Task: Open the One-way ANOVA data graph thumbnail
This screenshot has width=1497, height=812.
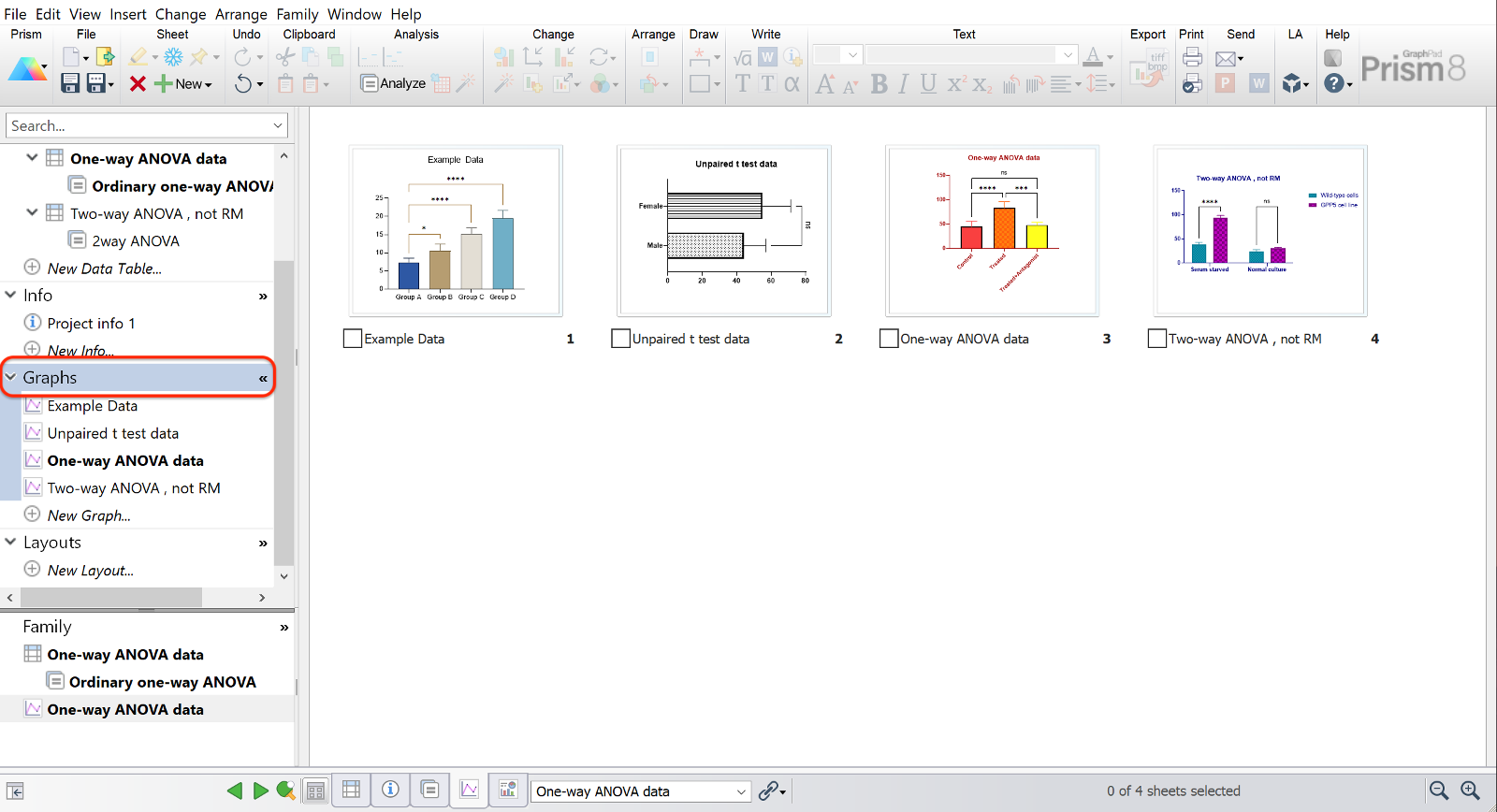Action: pyautogui.click(x=992, y=230)
